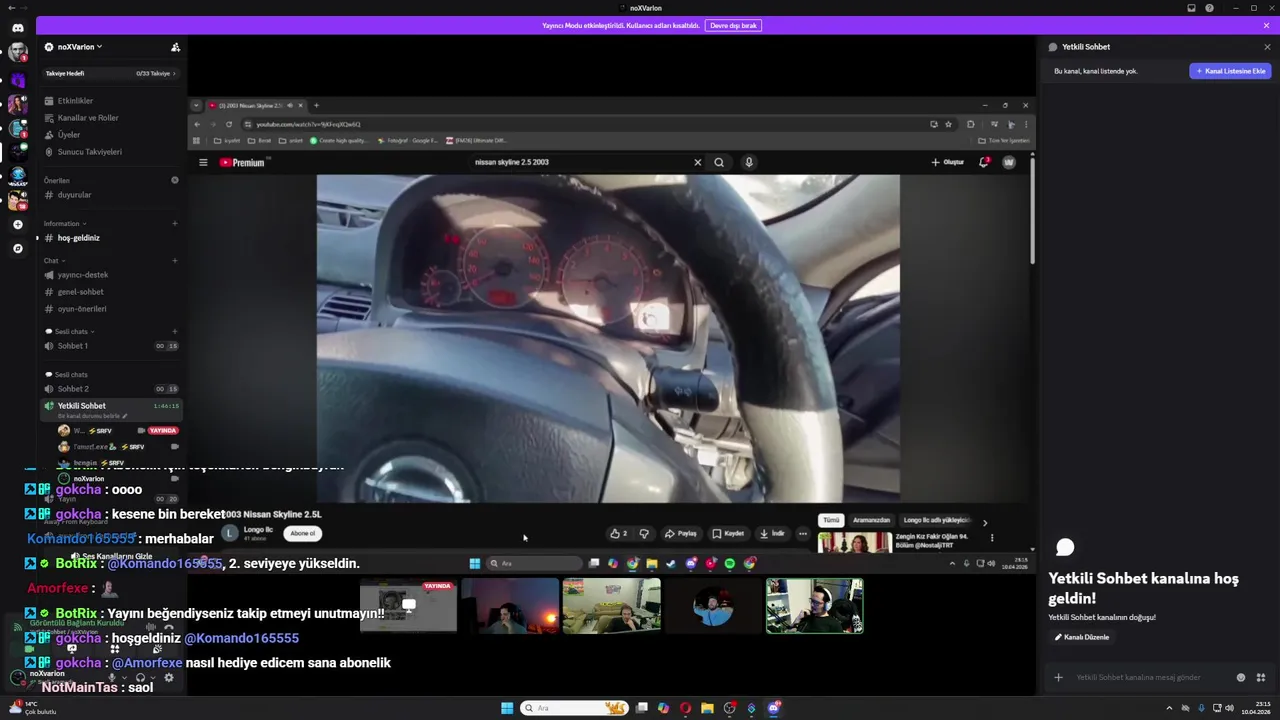Click the Paylaş share button

(x=681, y=533)
